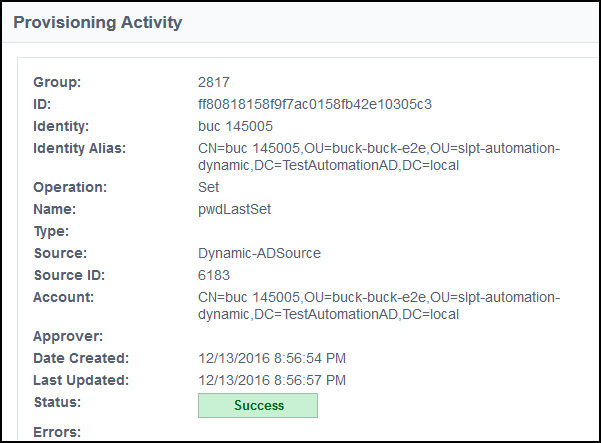Click the Status field label
Screen dimensions: 601x443
(x=56, y=402)
